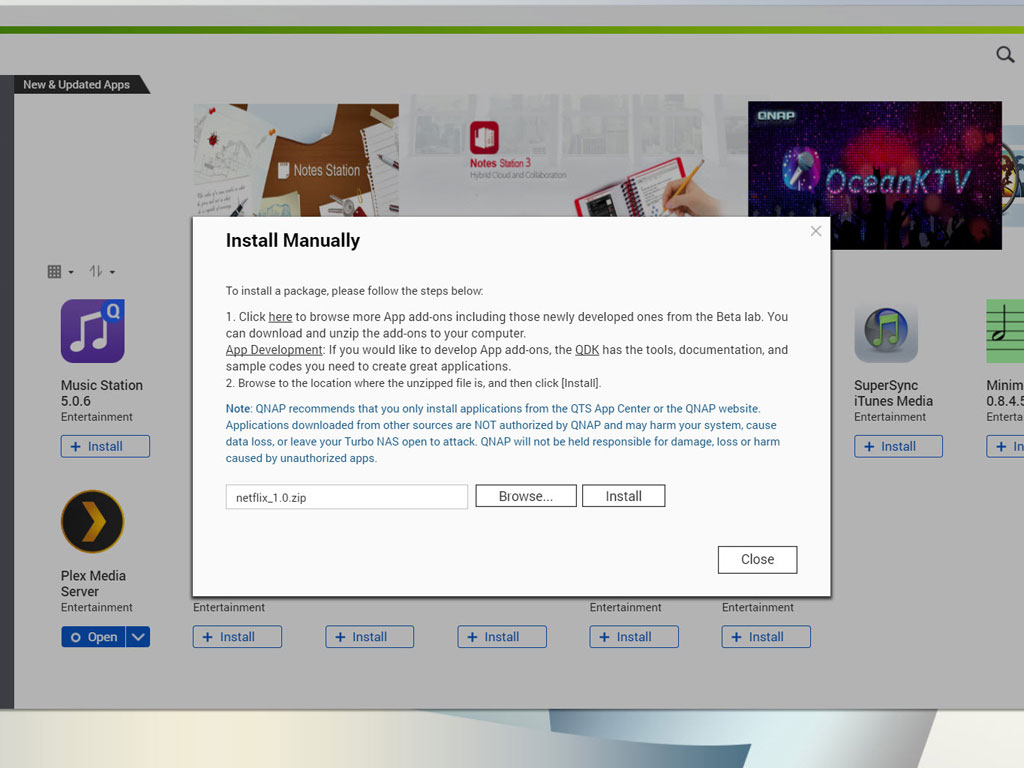This screenshot has height=768, width=1024.
Task: Open Plex Media Server
Action: coord(93,637)
